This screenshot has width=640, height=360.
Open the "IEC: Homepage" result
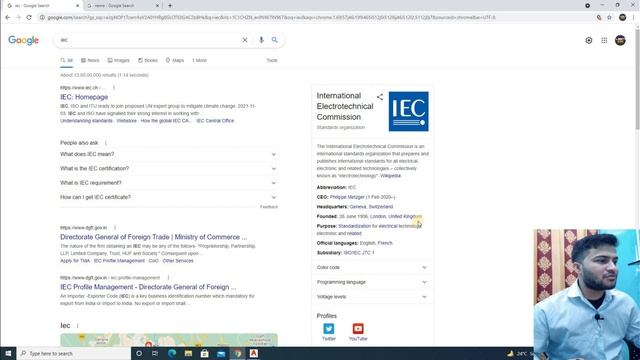click(x=84, y=97)
